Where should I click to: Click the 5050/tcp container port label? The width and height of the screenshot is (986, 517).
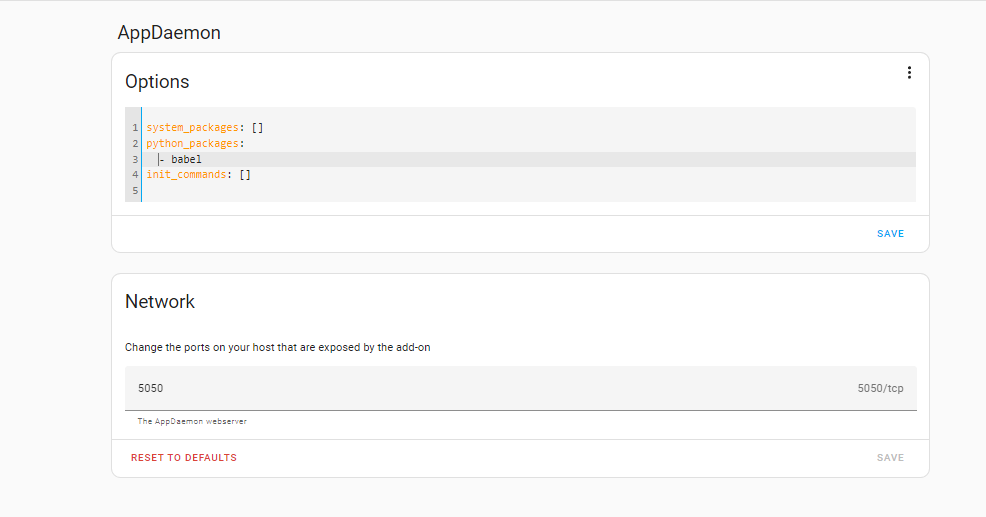(x=880, y=388)
